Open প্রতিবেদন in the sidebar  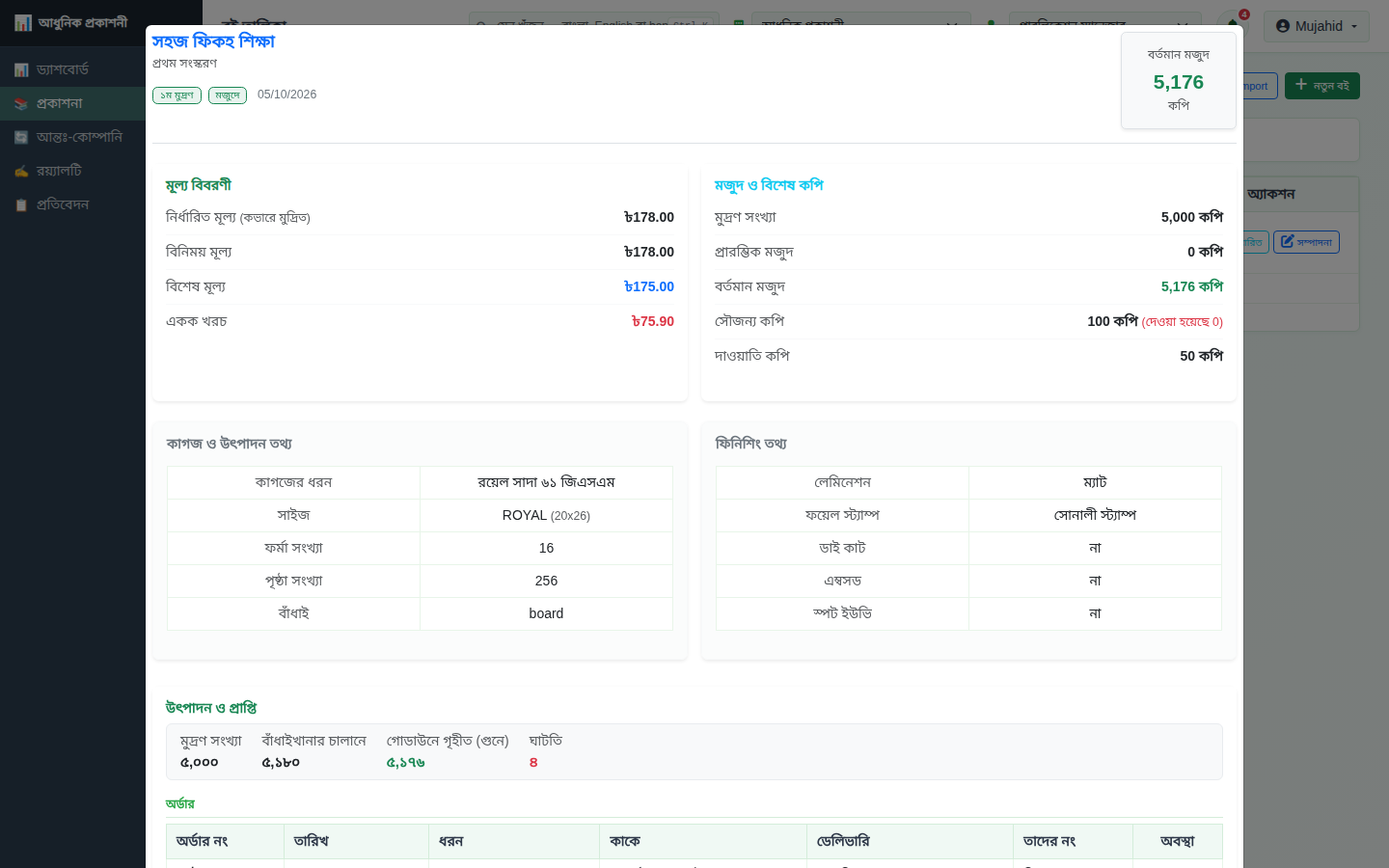click(72, 204)
